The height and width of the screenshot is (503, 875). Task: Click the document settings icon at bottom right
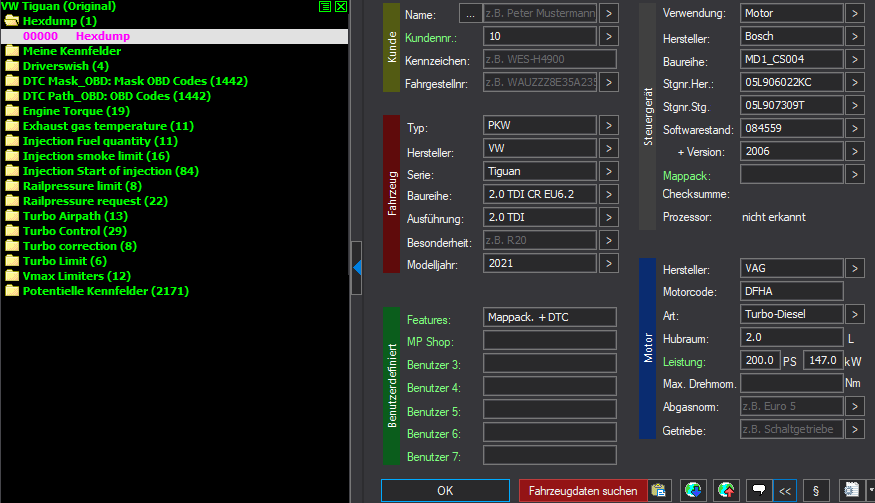coord(851,491)
